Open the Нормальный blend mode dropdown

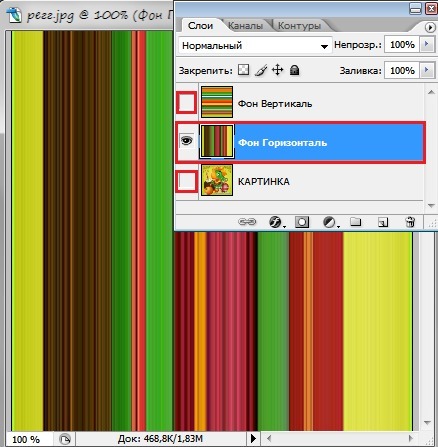click(x=255, y=46)
